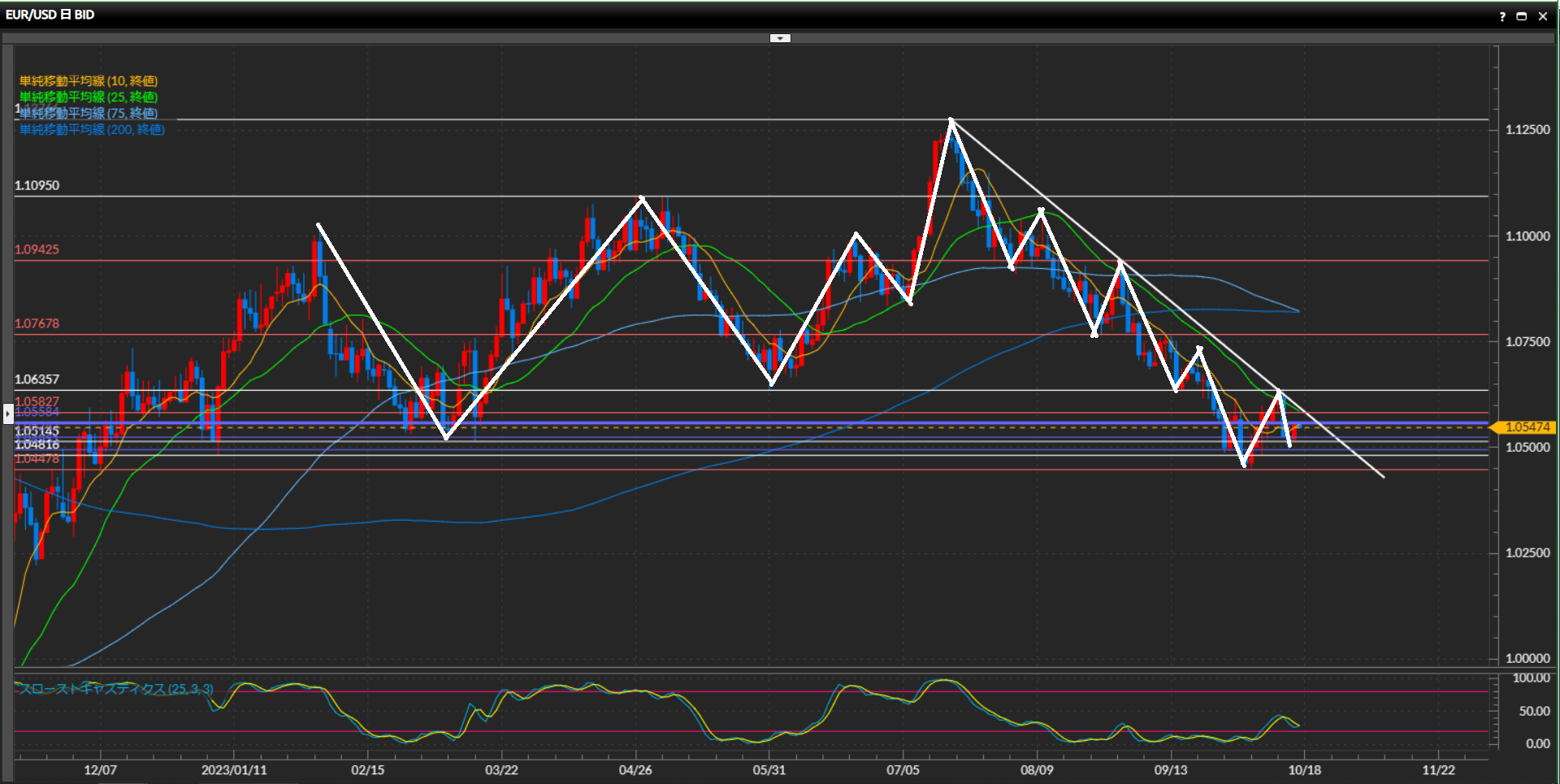Select the 1.07678 red horizontal line label
Viewport: 1560px width, 784px height.
click(37, 324)
